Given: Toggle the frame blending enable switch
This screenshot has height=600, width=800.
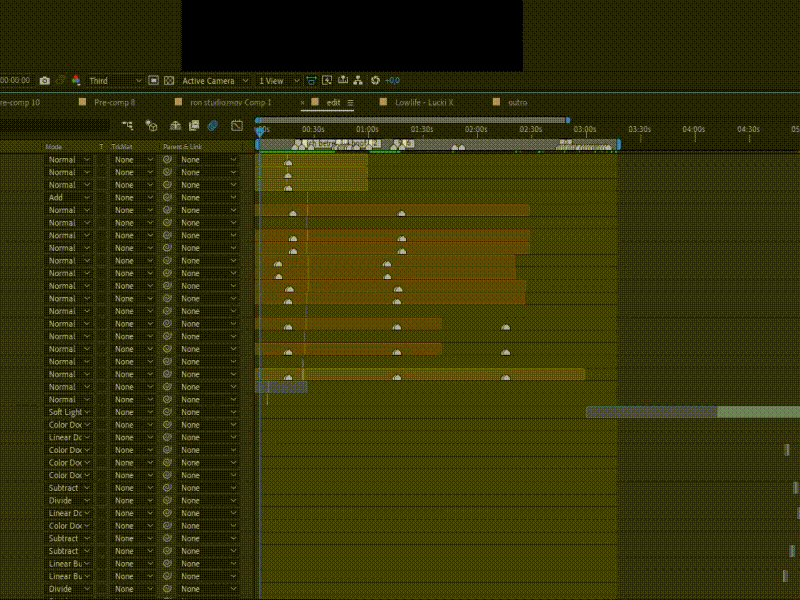Looking at the screenshot, I should click(x=194, y=126).
